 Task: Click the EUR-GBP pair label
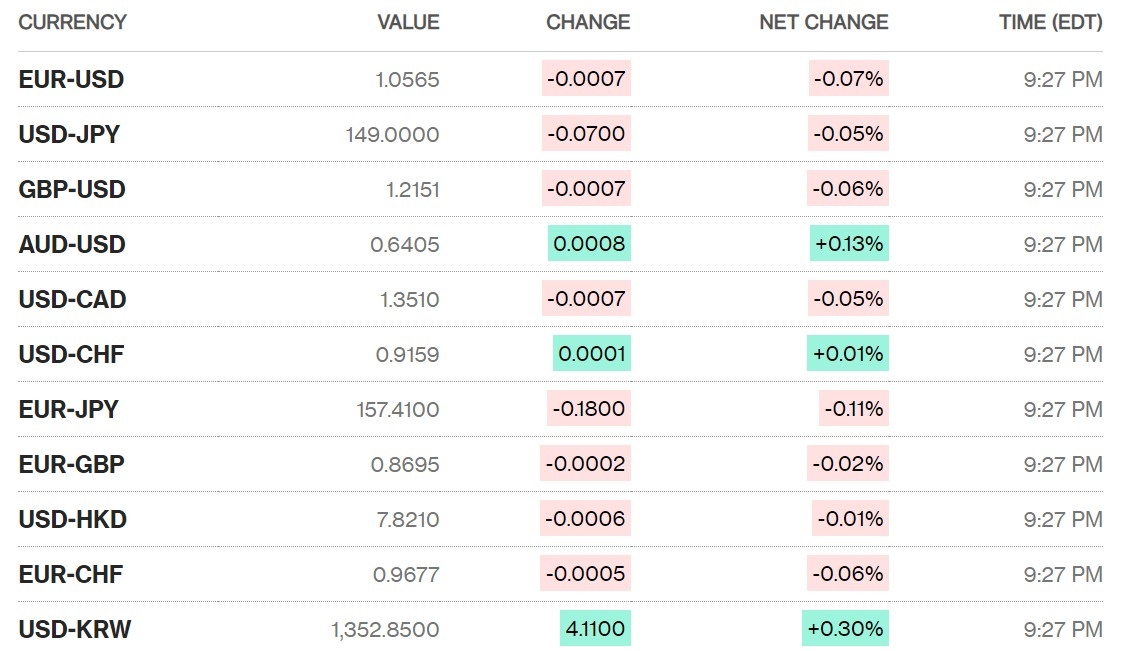click(71, 465)
